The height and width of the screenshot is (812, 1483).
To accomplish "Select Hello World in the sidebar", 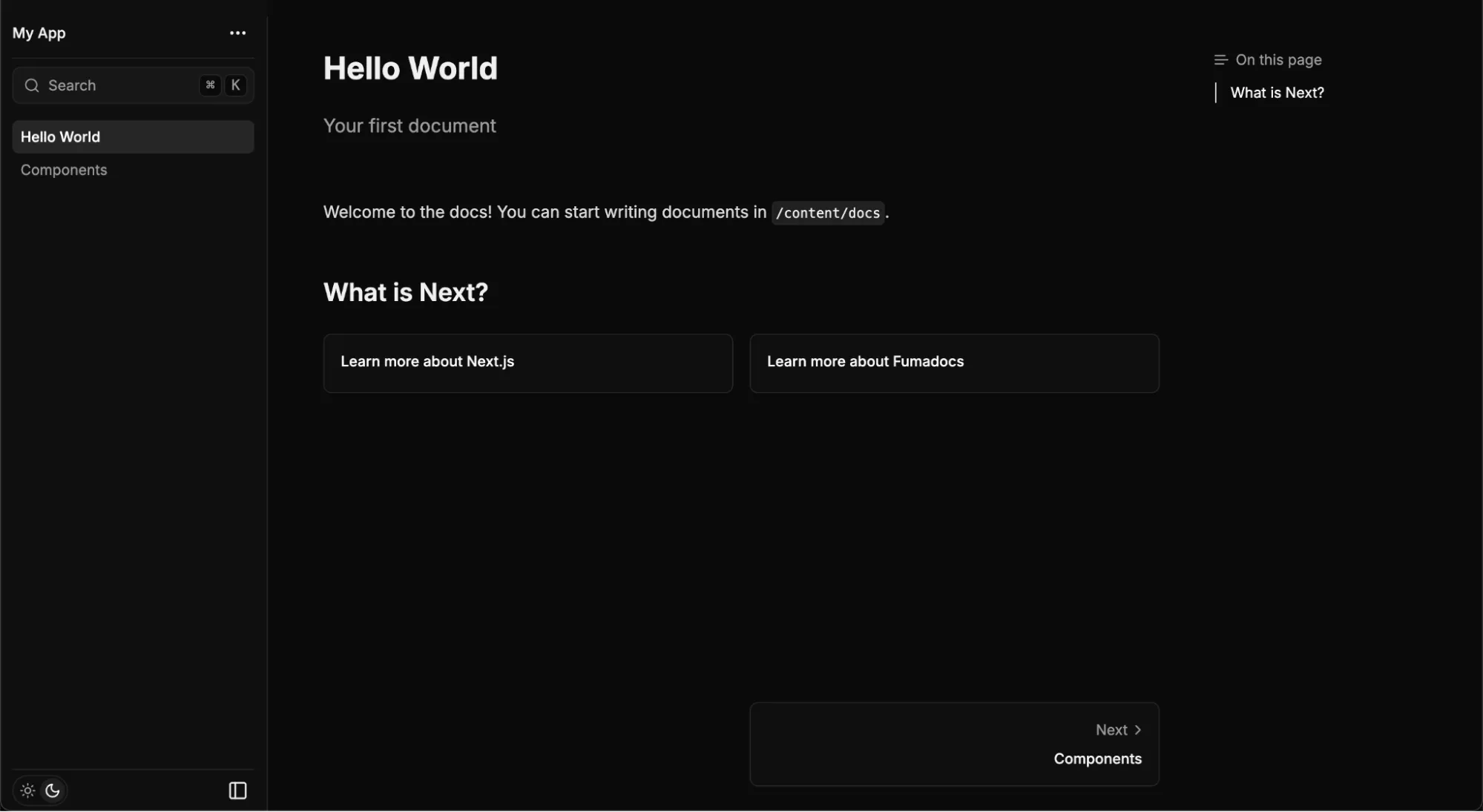I will tap(133, 137).
